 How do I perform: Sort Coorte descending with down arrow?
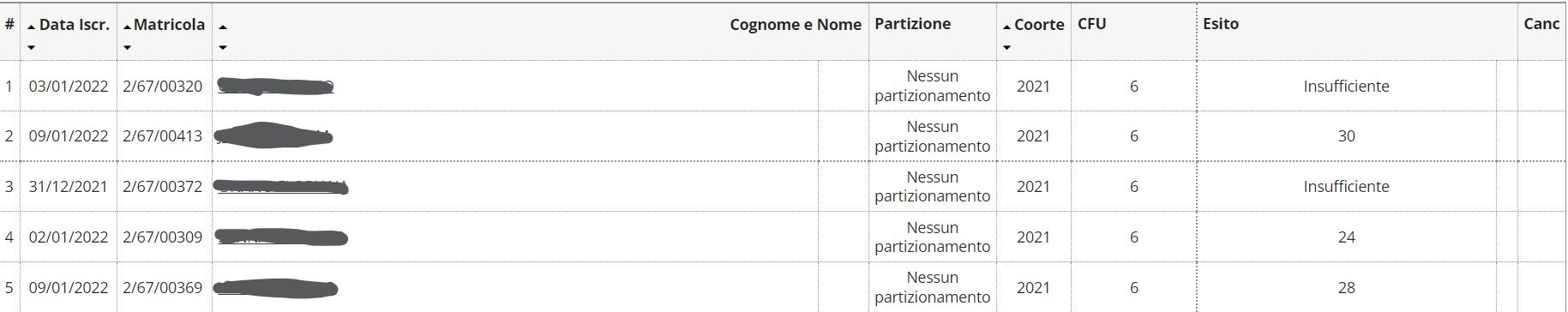1006,47
